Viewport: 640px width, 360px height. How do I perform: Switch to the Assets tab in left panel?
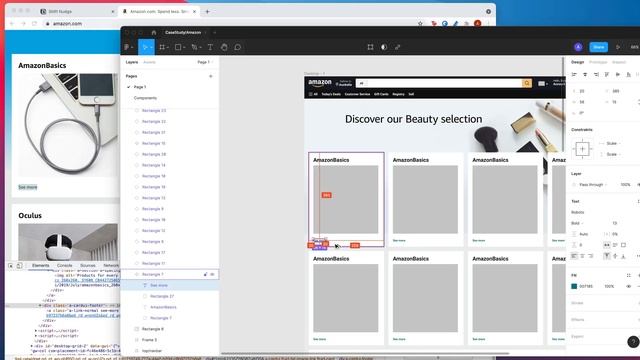point(149,62)
